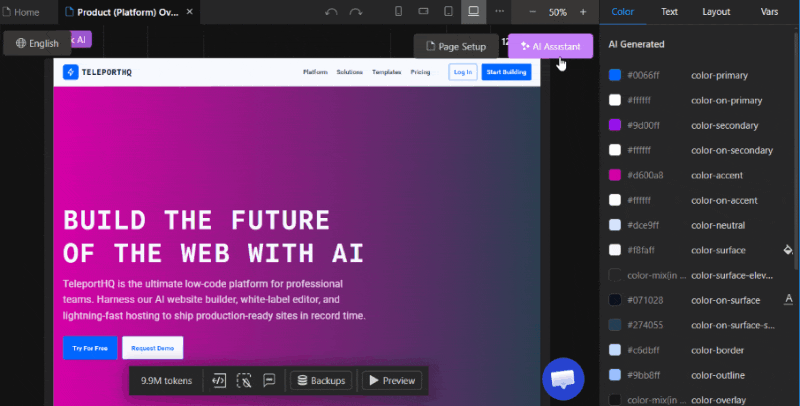The width and height of the screenshot is (800, 406).
Task: Launch the AI Assistant
Action: coord(551,46)
